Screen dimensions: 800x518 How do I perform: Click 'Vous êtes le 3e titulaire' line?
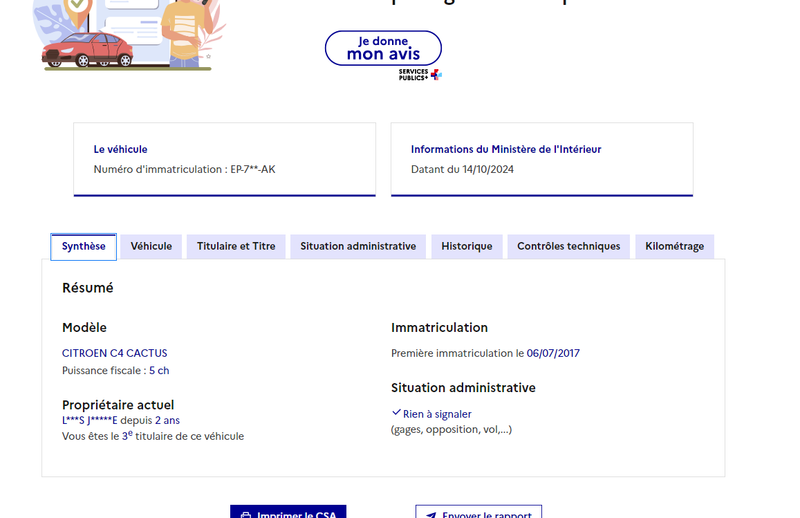coord(153,436)
